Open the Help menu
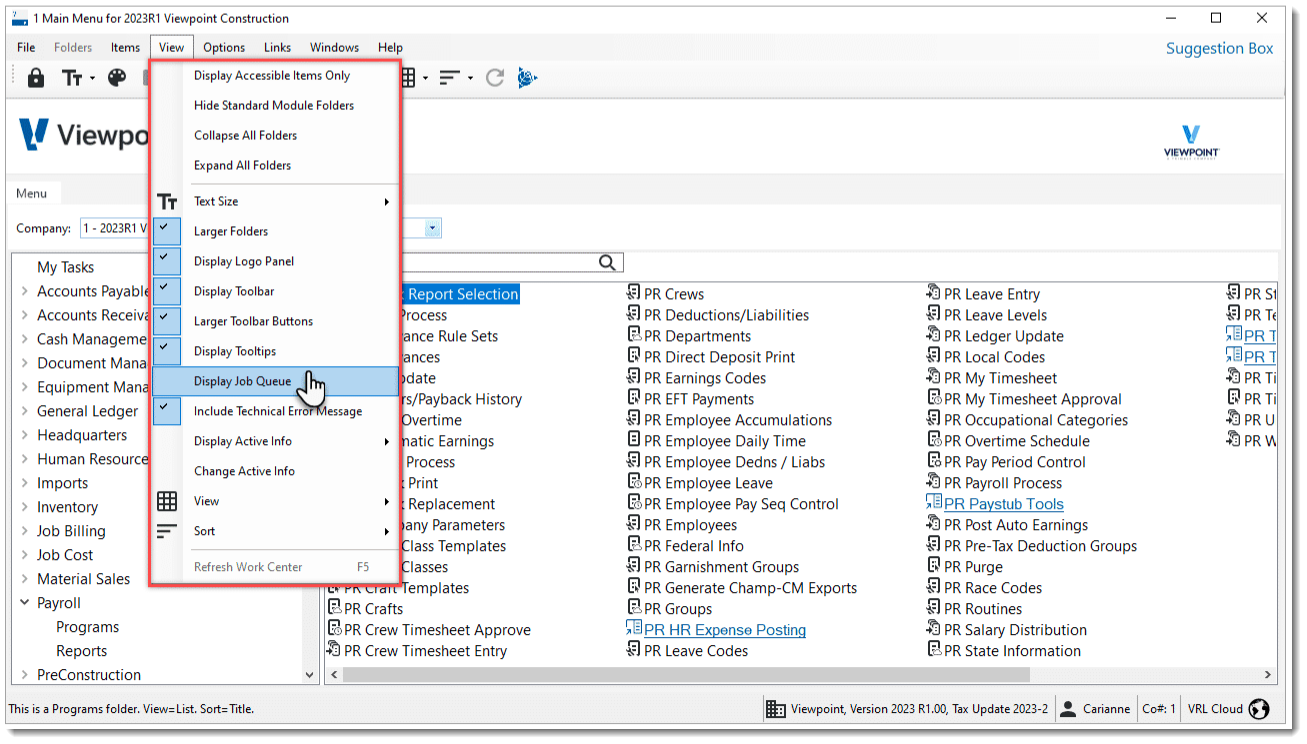1307x744 pixels. click(x=390, y=47)
